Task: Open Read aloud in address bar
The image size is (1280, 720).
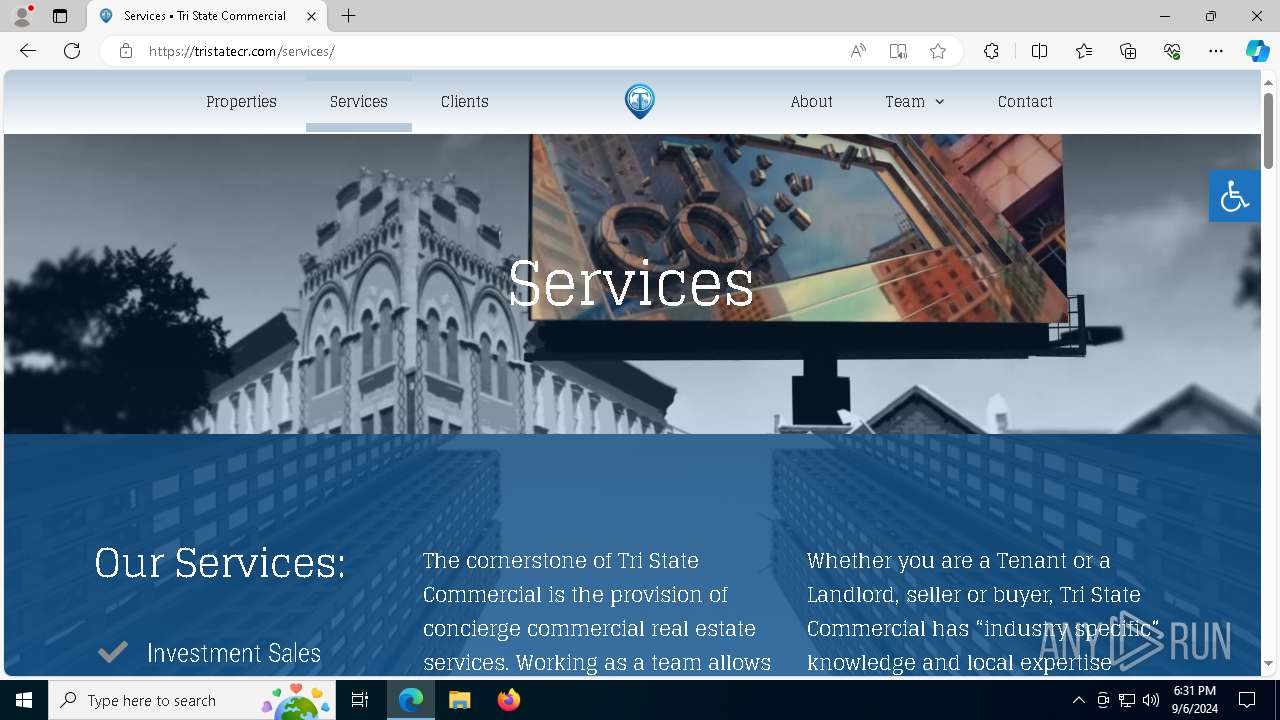Action: point(858,51)
